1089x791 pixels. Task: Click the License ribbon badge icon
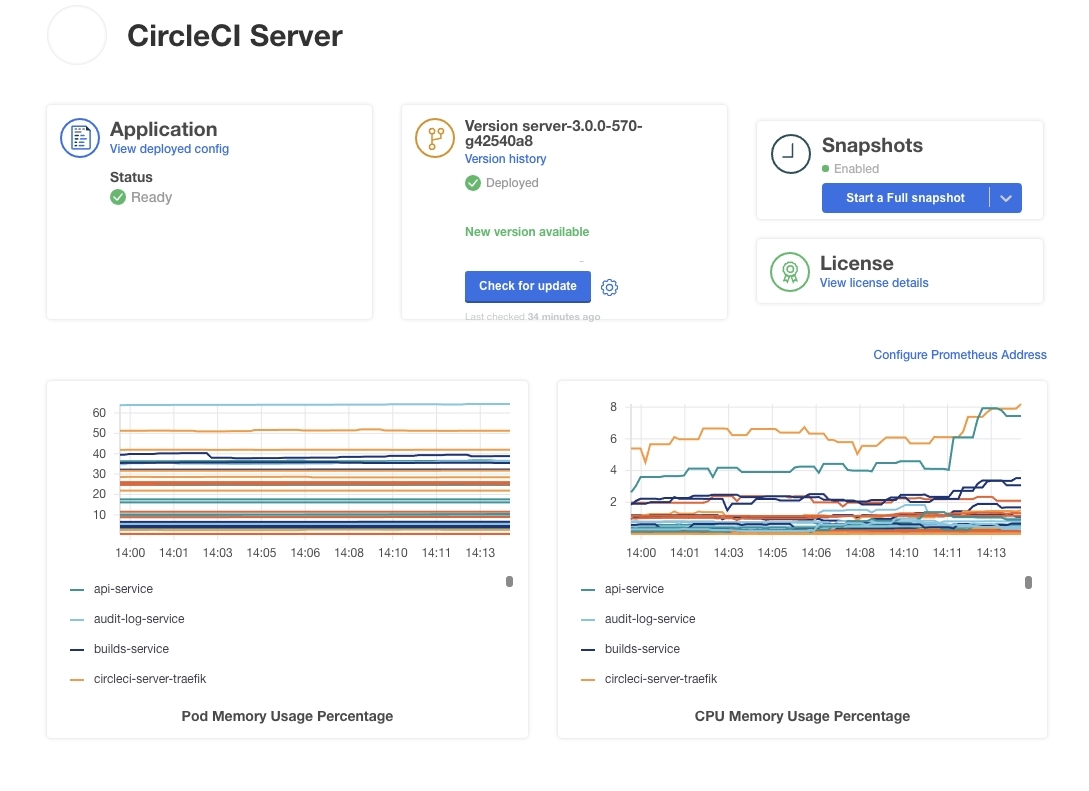coord(790,271)
